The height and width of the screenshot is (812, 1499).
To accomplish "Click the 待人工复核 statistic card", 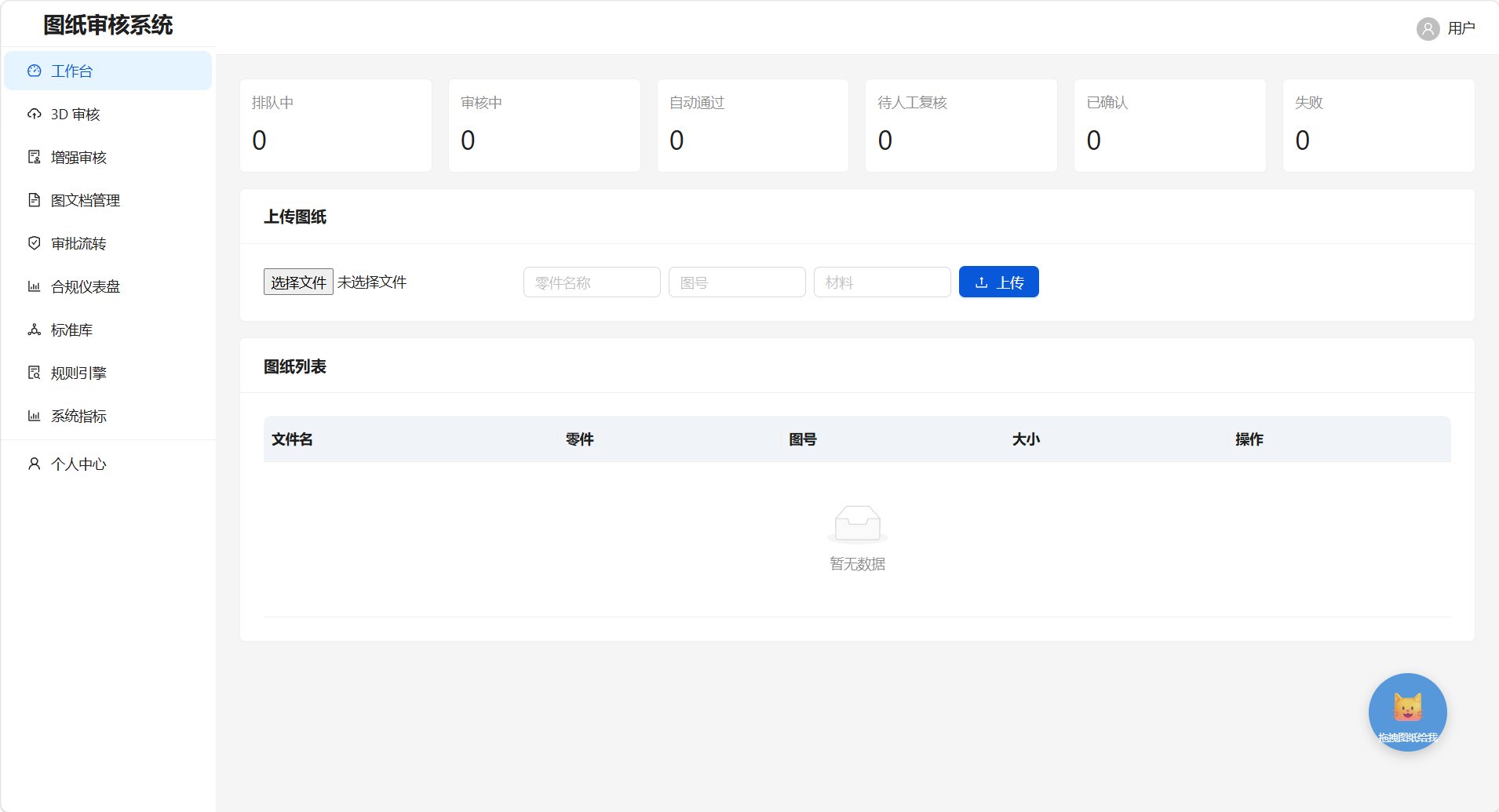I will point(961,126).
